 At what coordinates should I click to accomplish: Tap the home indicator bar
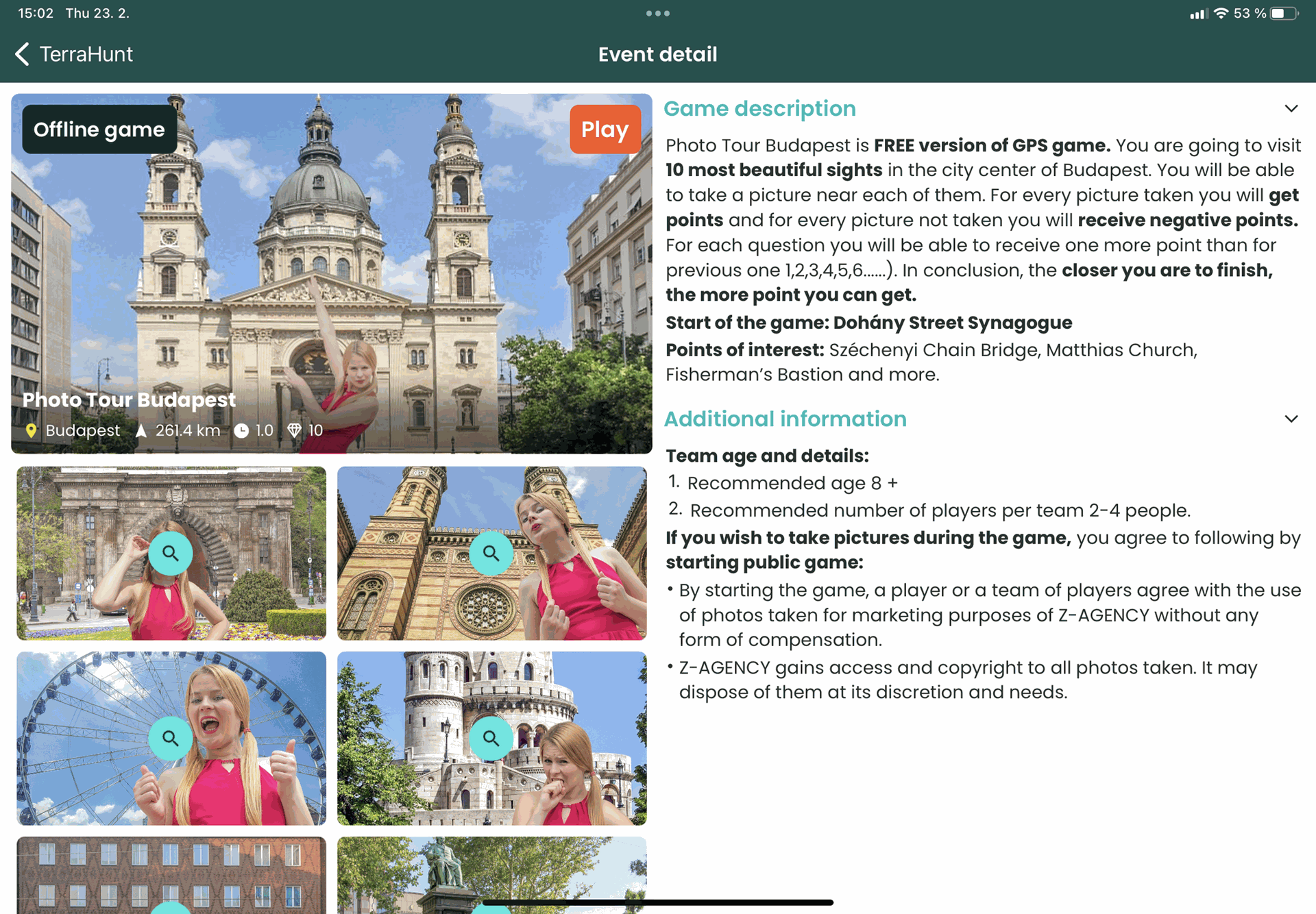point(657,903)
